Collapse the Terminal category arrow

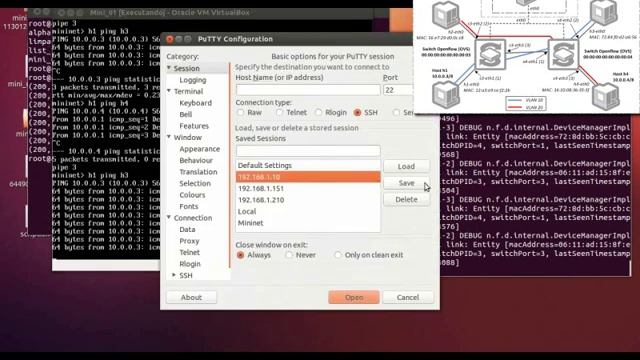[169, 91]
